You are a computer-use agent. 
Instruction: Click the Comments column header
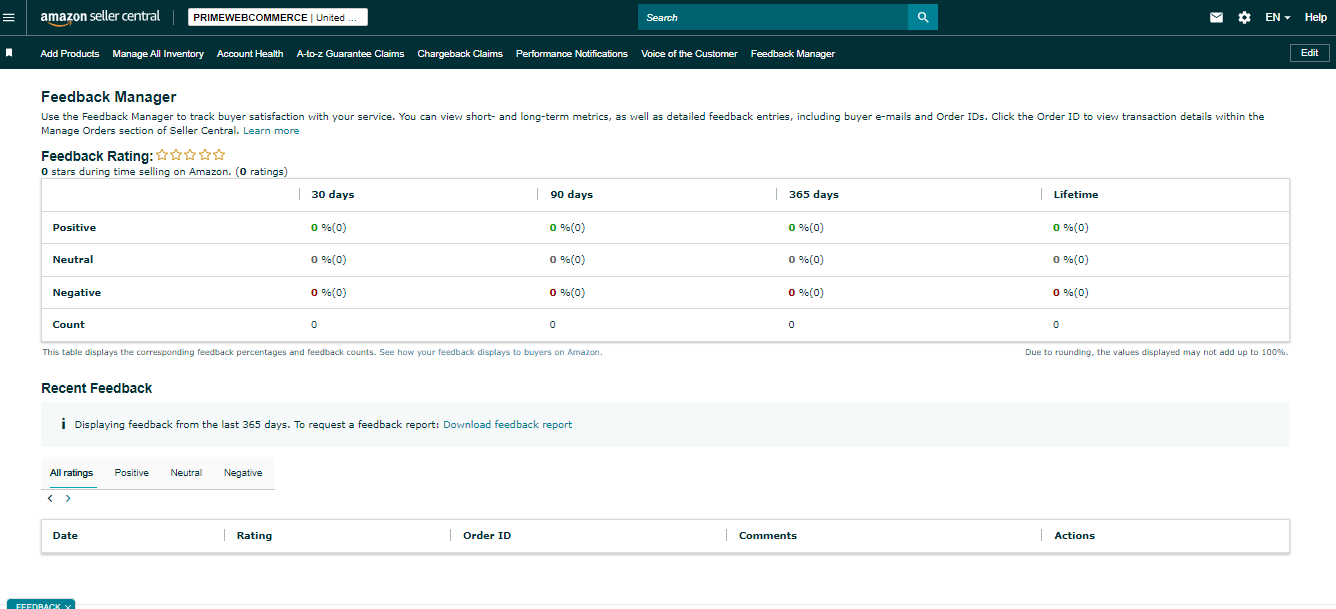point(768,536)
